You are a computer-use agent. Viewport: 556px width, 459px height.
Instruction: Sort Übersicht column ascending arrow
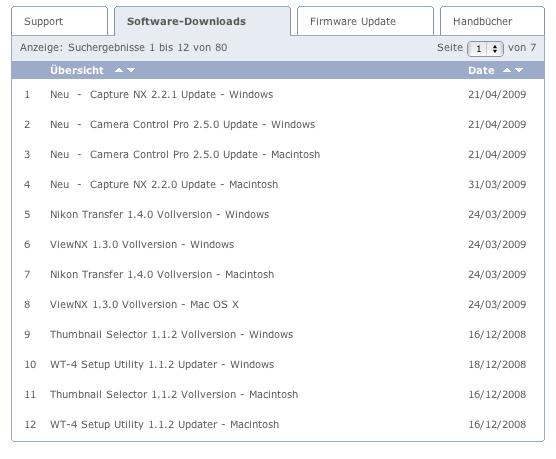click(x=119, y=70)
